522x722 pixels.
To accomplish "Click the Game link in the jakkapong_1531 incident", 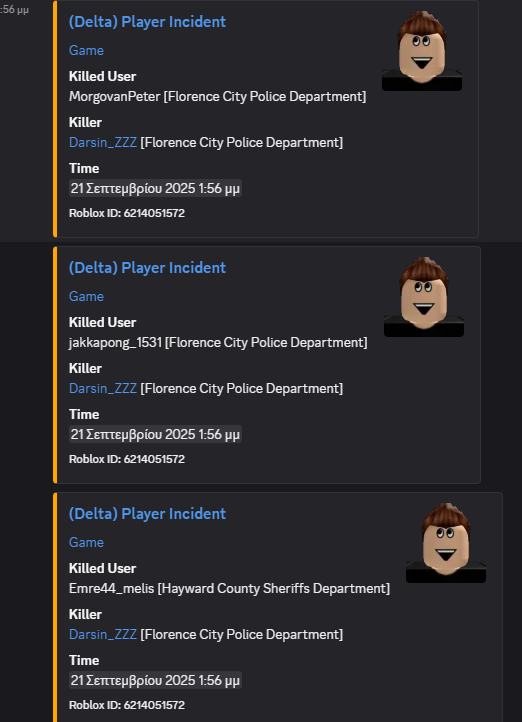I will click(86, 296).
